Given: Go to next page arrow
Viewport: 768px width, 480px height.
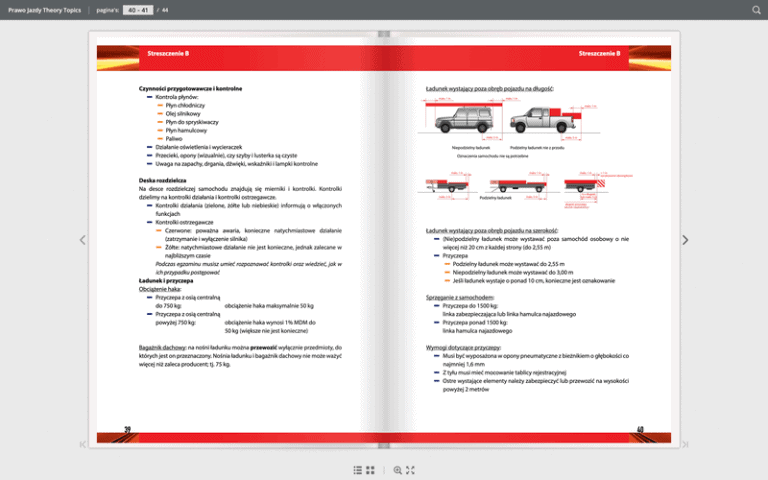Looking at the screenshot, I should [x=685, y=240].
